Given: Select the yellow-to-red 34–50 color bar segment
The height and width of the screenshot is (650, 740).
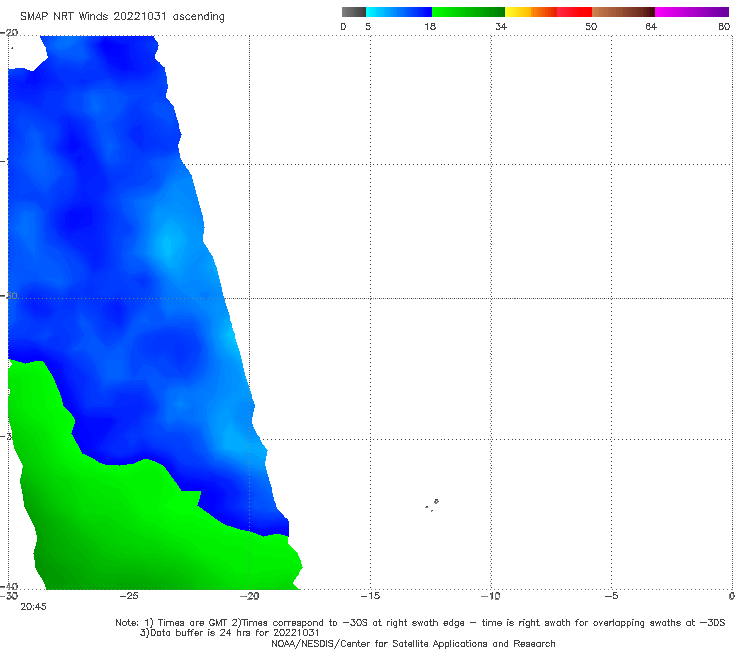Looking at the screenshot, I should coord(548,12).
